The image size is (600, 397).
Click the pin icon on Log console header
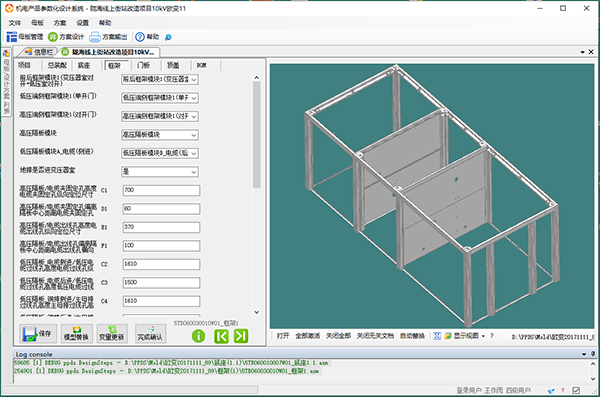pos(593,354)
